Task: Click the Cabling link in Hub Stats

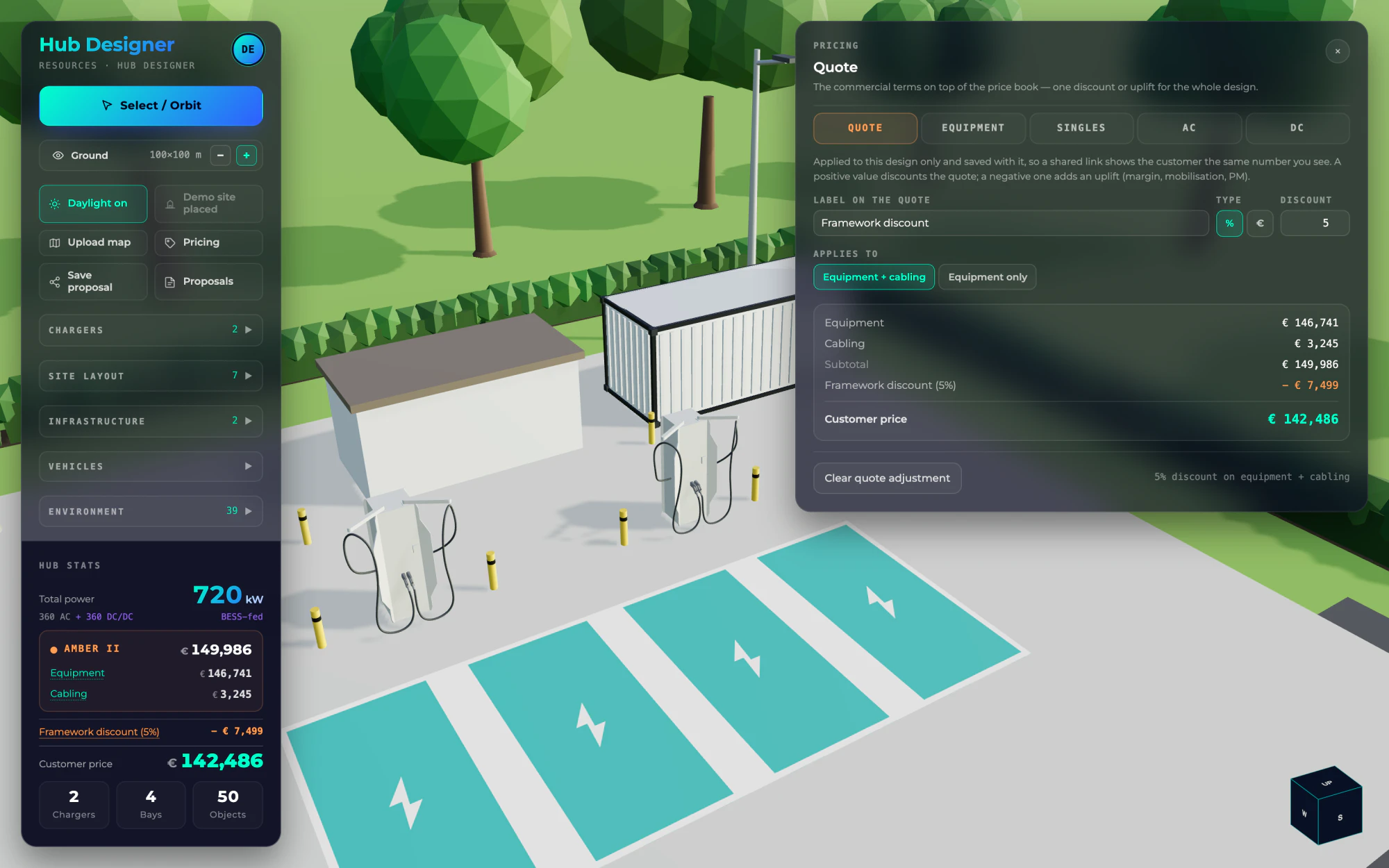Action: [x=68, y=694]
